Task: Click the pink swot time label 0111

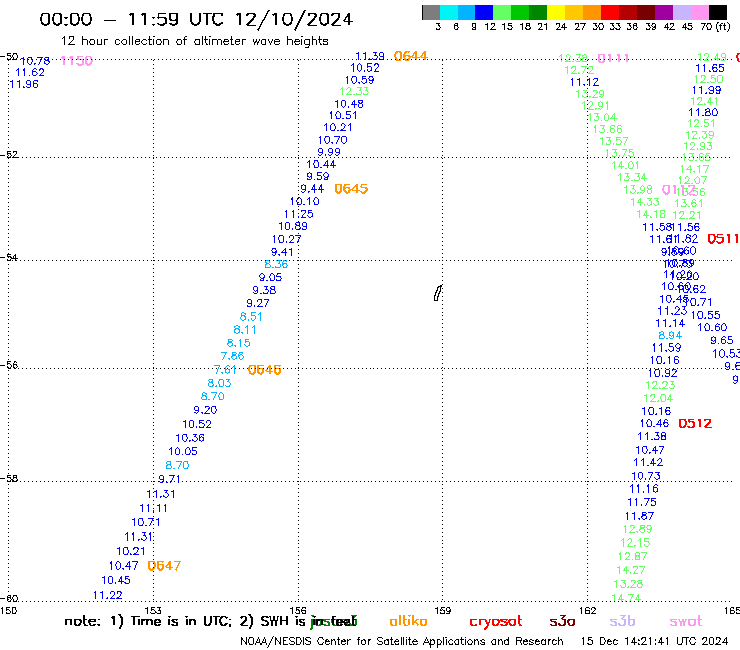Action: tap(614, 58)
